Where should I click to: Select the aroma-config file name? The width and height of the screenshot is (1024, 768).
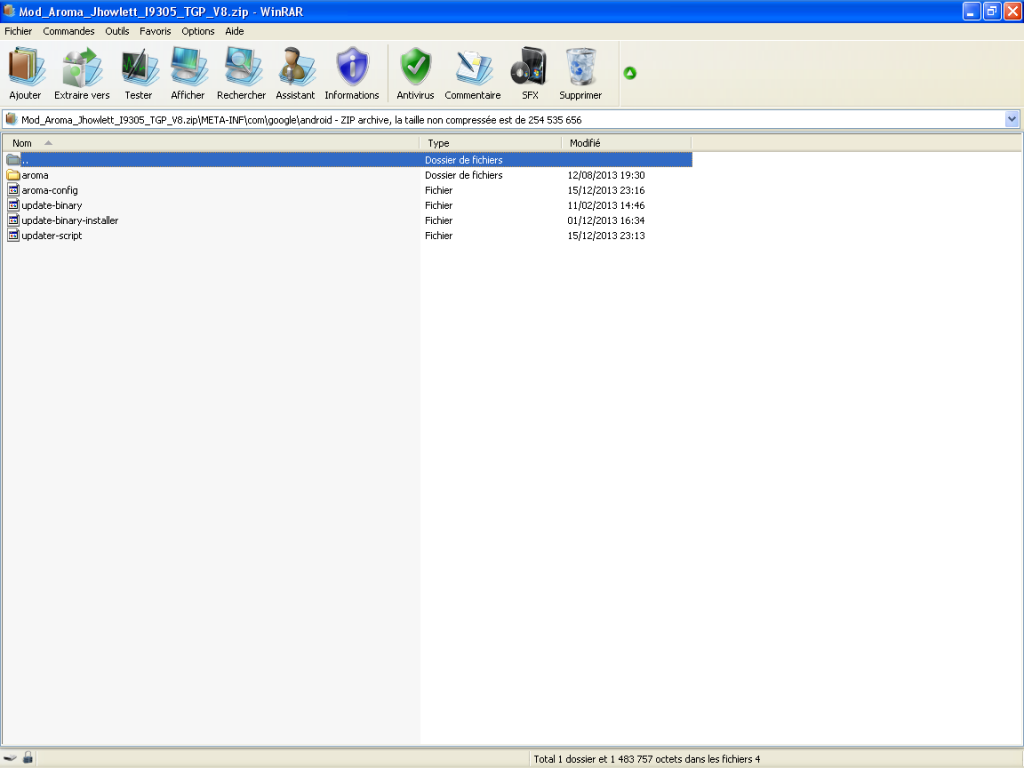coord(50,190)
